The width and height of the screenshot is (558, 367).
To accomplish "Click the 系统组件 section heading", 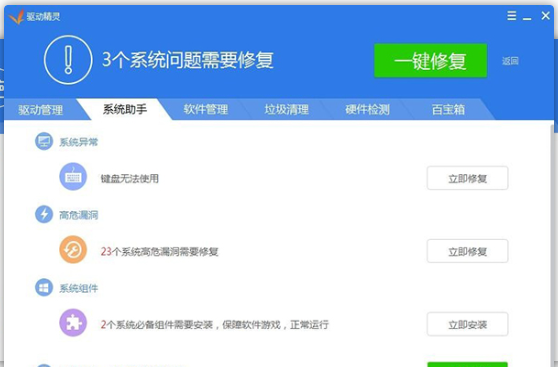I will 78,288.
